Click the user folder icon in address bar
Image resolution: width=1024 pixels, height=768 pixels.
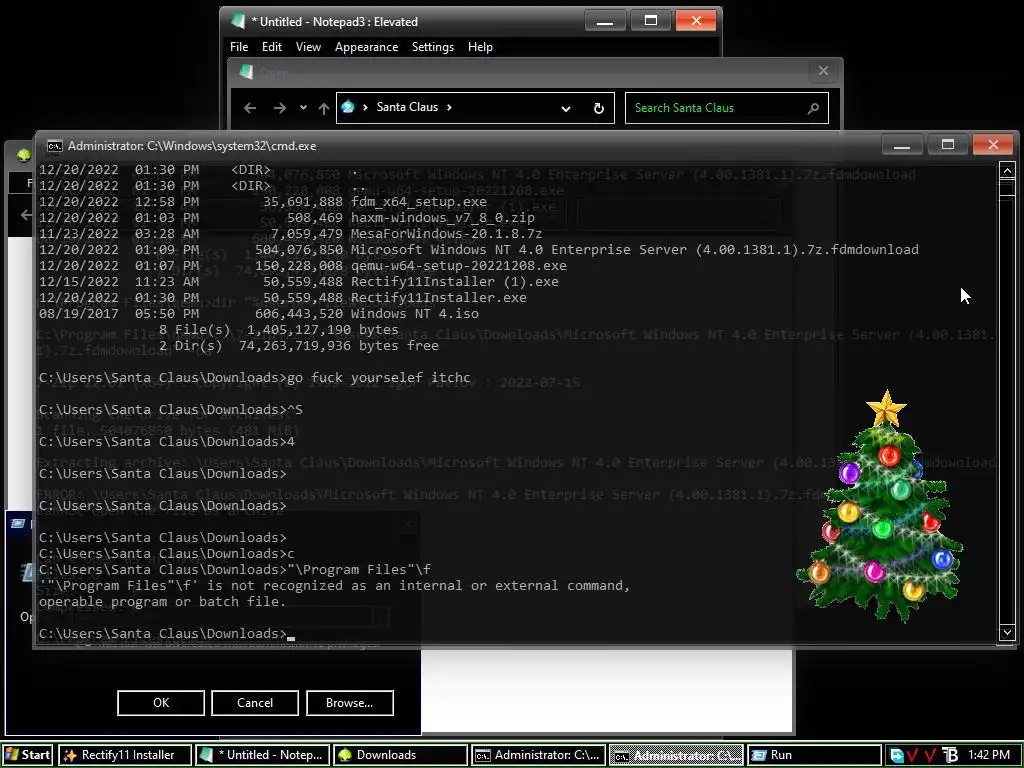click(x=348, y=107)
